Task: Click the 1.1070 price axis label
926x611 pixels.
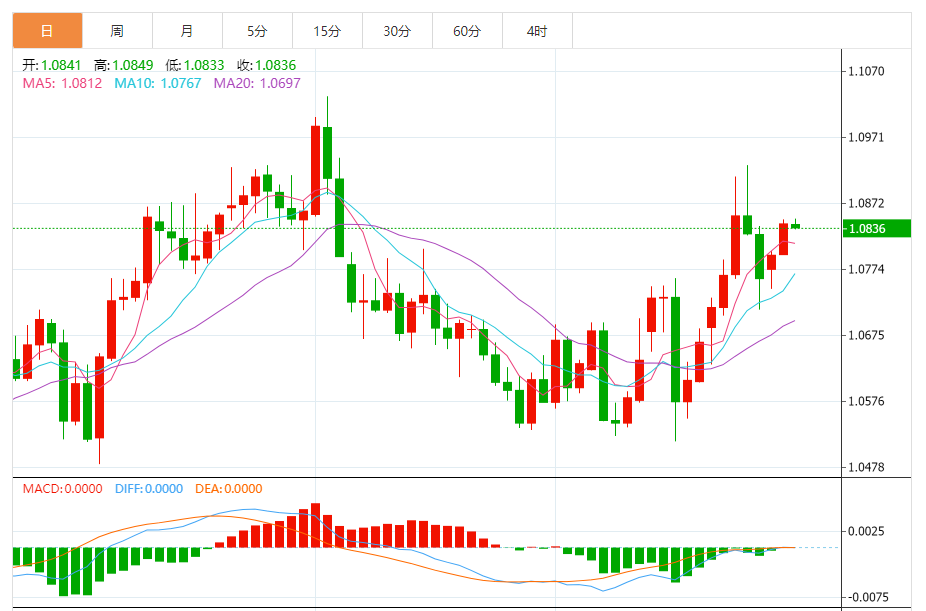Action: (866, 71)
